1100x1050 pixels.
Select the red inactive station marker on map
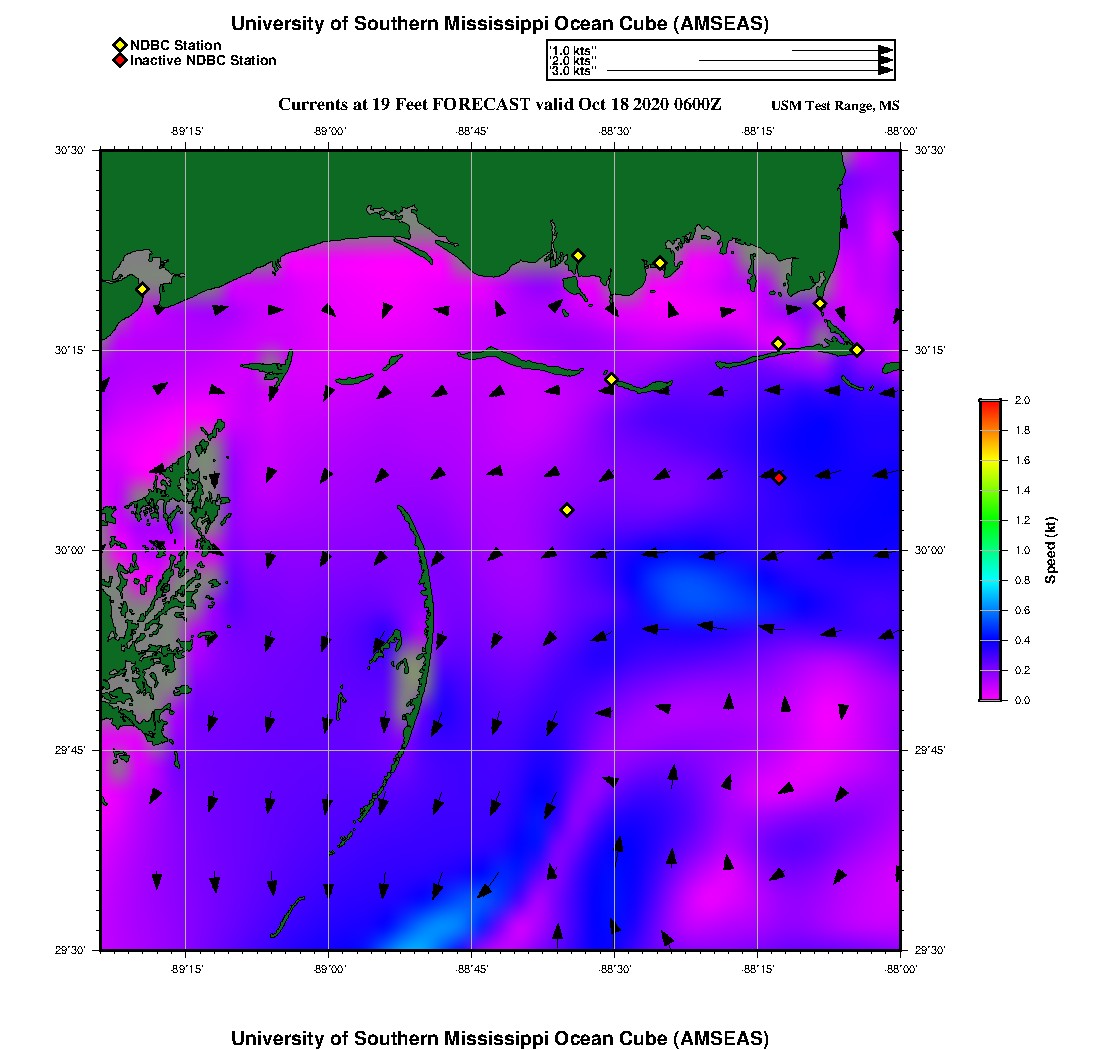coord(779,478)
